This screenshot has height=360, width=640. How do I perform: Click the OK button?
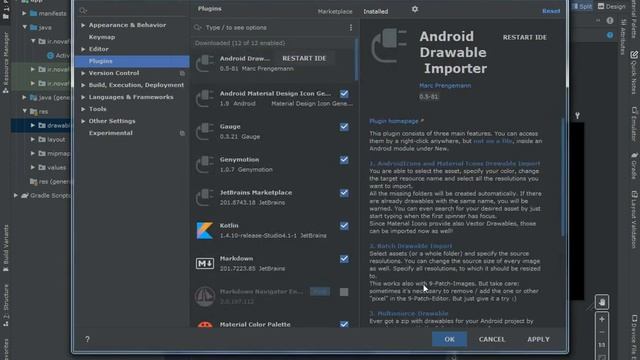click(x=449, y=339)
